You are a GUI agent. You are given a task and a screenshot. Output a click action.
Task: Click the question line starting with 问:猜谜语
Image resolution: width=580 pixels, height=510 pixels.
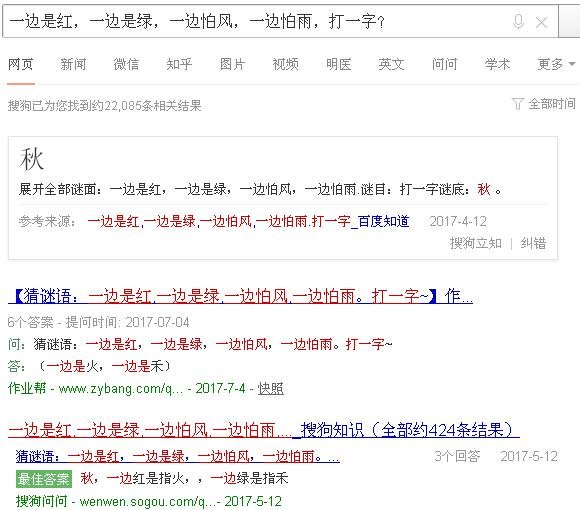click(x=200, y=344)
